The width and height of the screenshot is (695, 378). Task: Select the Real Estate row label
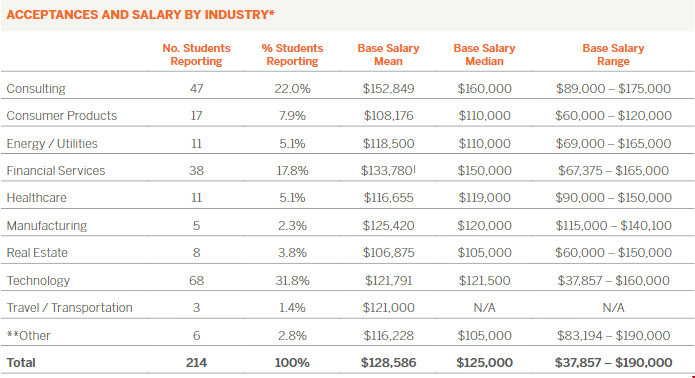37,253
